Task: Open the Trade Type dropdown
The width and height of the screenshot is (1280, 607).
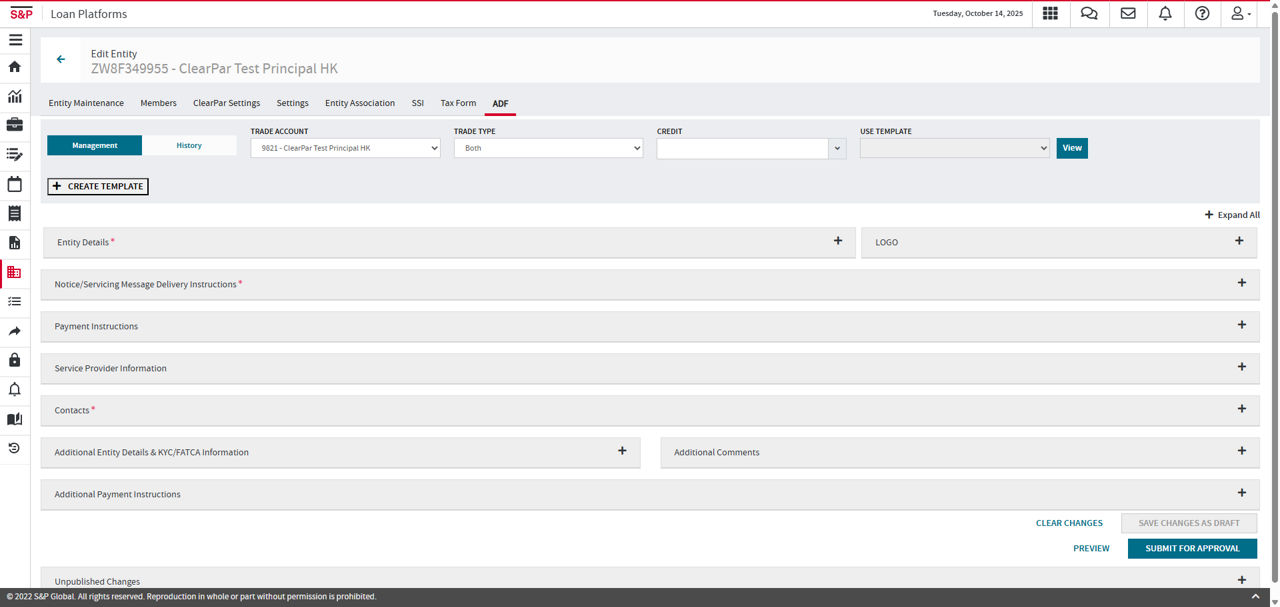Action: (x=548, y=148)
